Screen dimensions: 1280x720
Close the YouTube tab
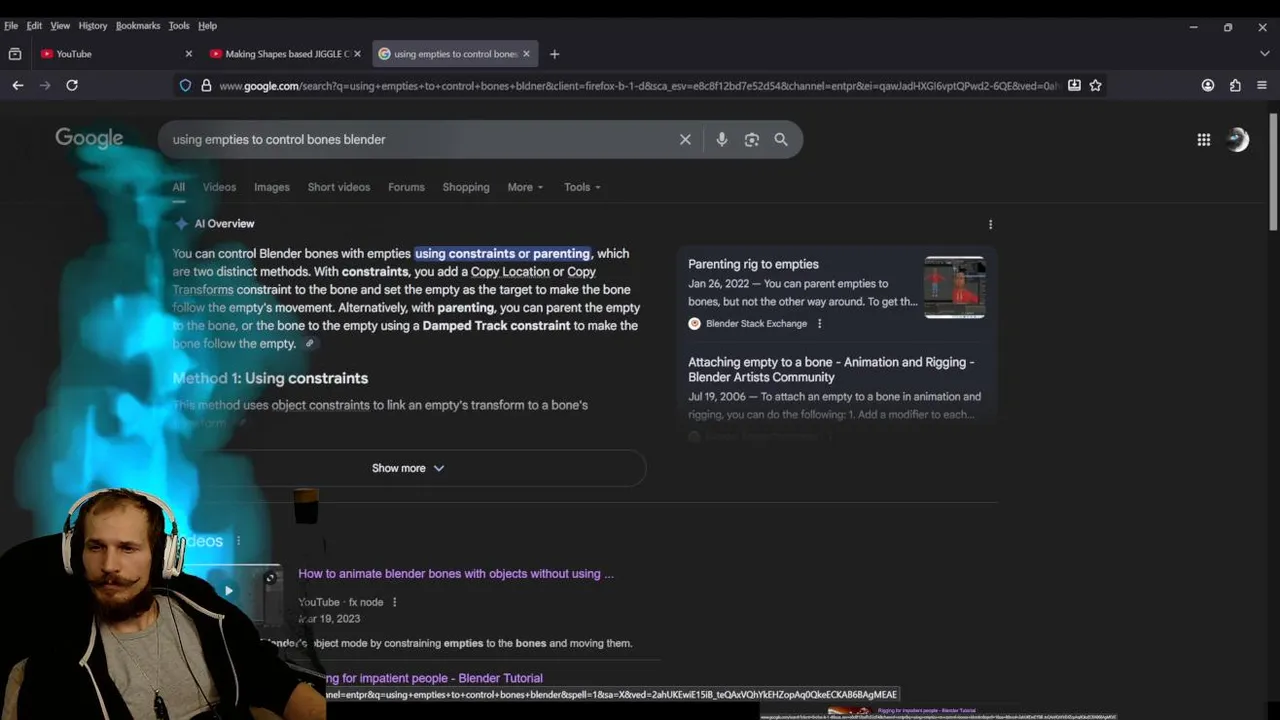[x=189, y=54]
